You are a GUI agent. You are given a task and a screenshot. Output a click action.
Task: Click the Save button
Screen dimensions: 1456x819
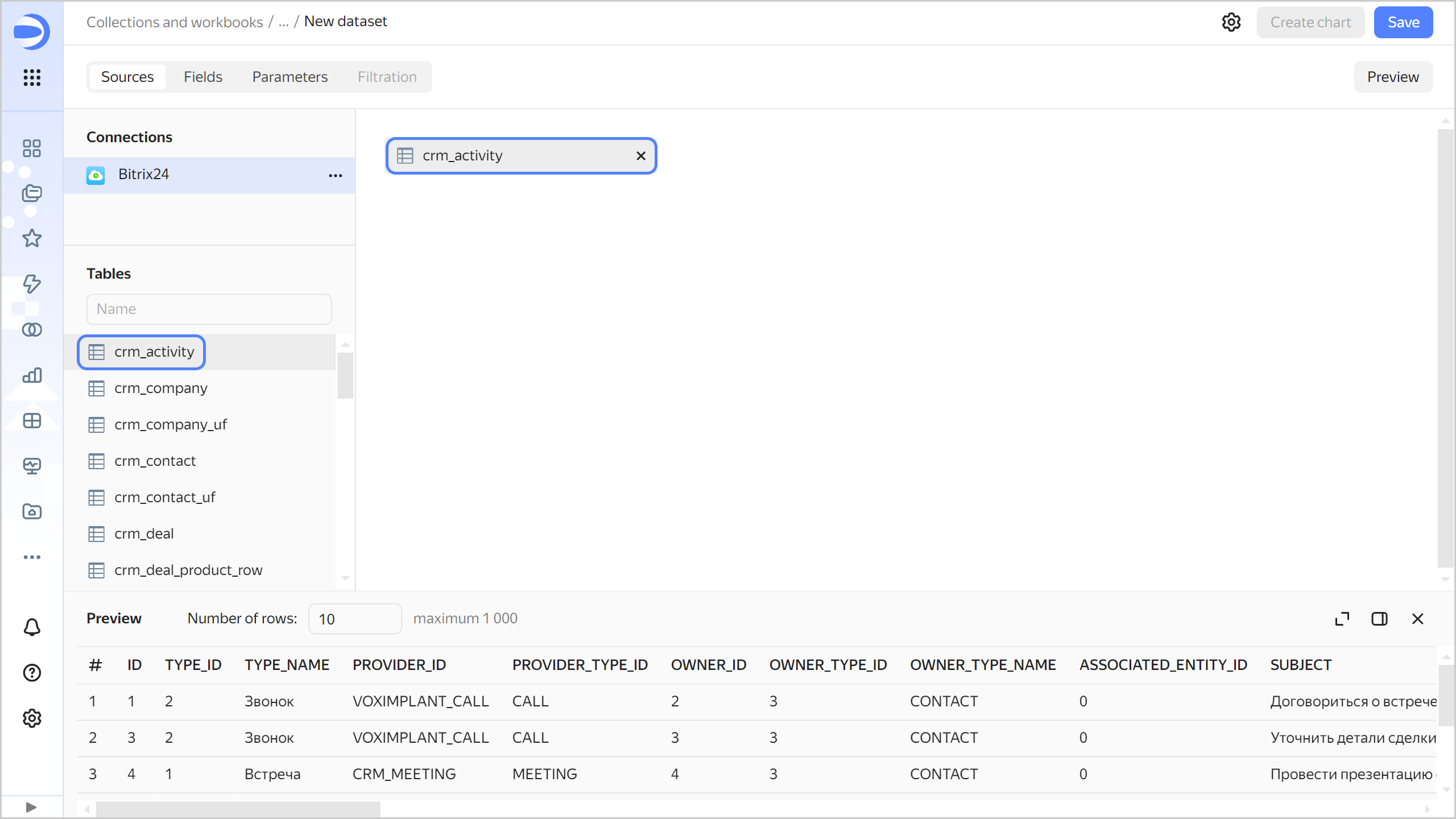[x=1403, y=22]
